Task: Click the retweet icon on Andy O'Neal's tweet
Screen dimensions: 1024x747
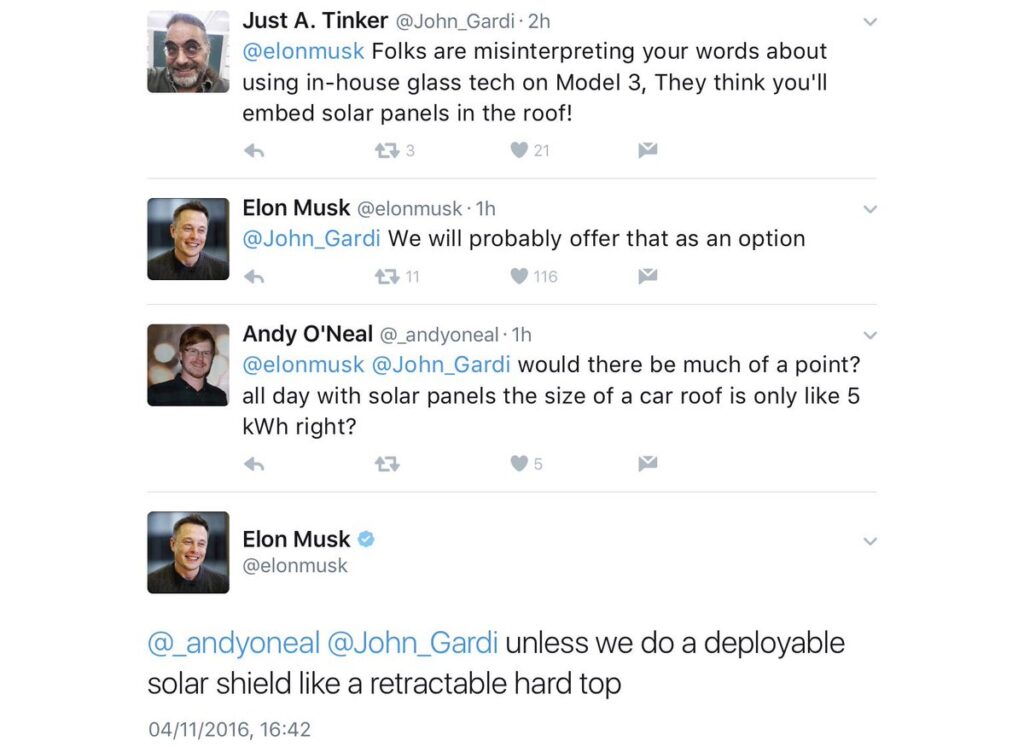Action: tap(388, 463)
